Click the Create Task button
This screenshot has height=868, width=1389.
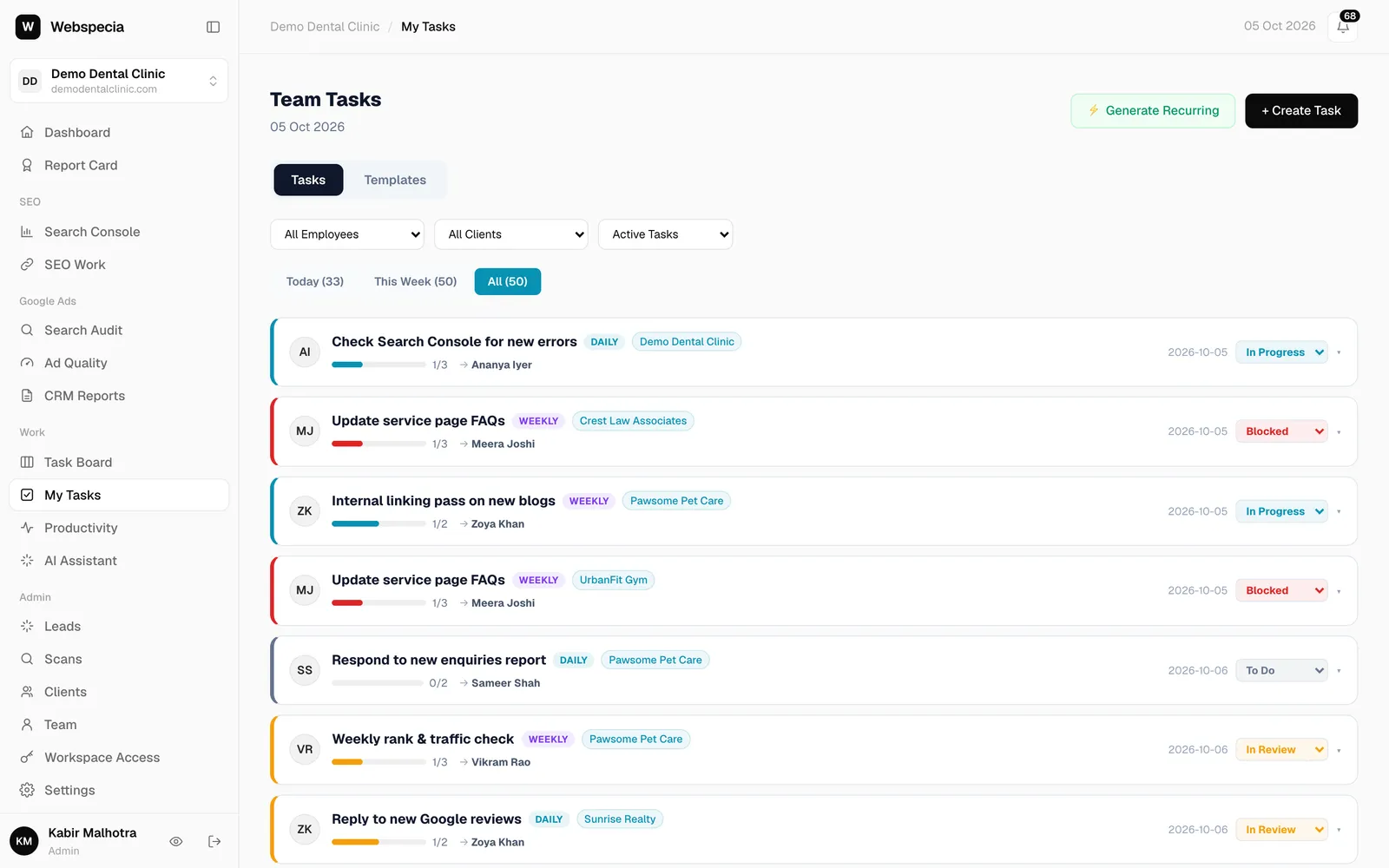pos(1301,111)
